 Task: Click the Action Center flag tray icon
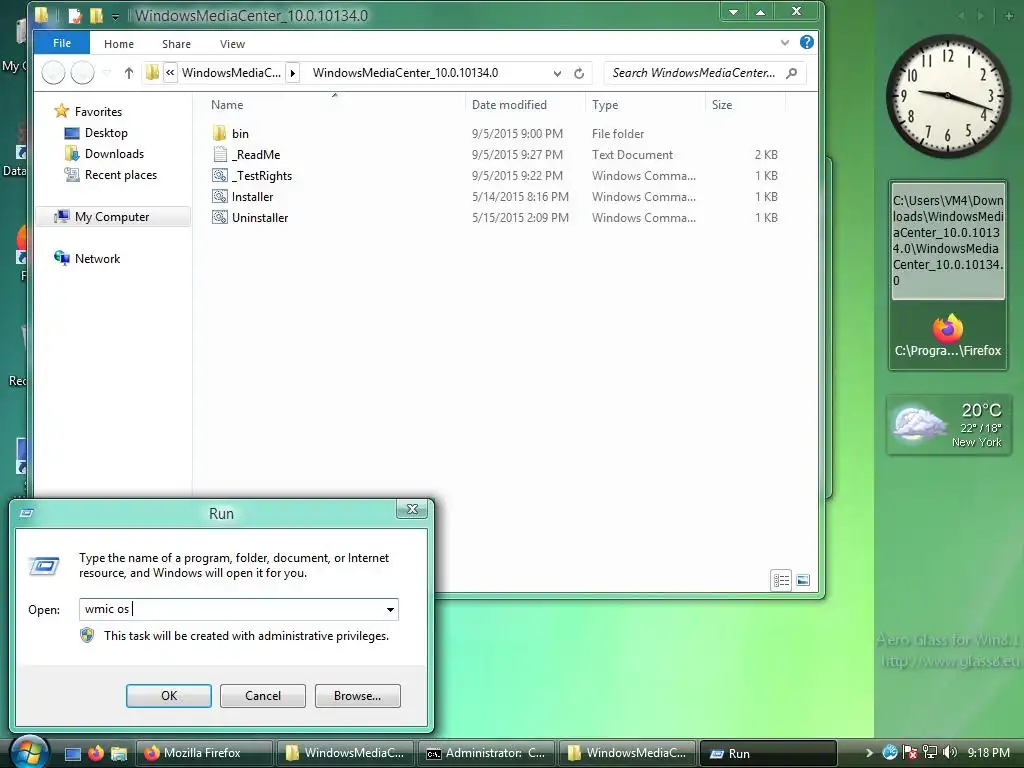point(910,753)
